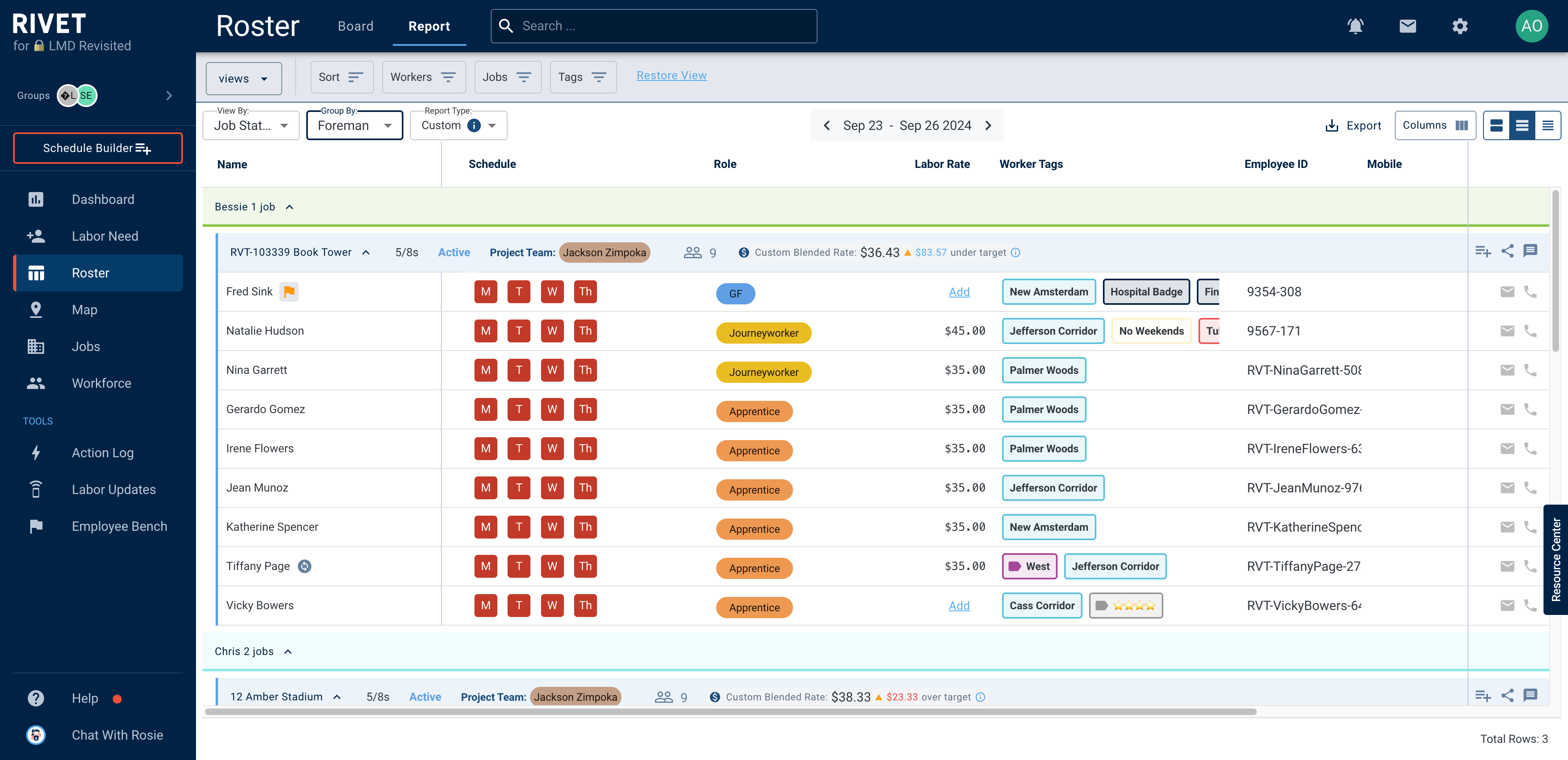
Task: Email Fred Sink via envelope icon
Action: click(1506, 292)
